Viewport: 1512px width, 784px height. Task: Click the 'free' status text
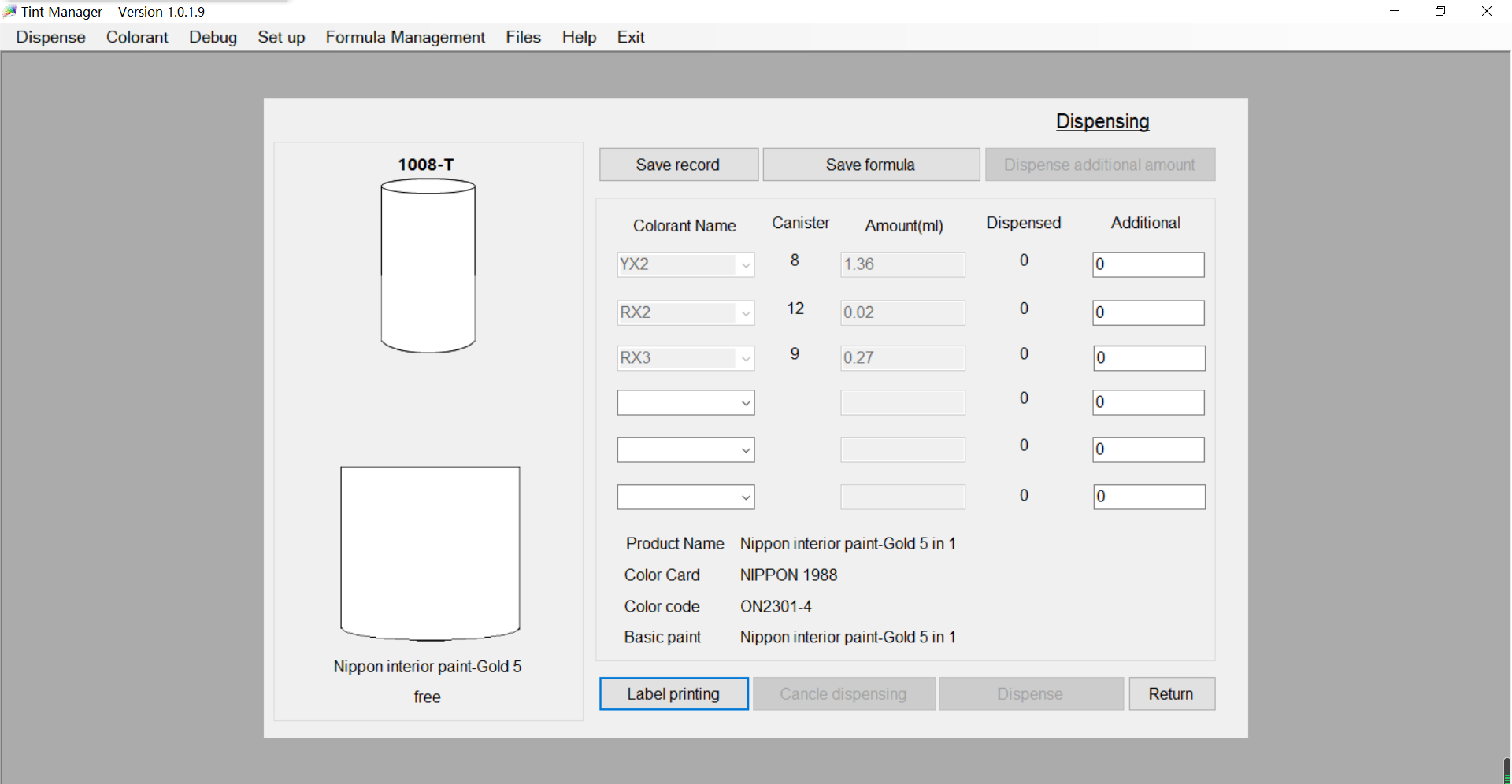tap(427, 697)
